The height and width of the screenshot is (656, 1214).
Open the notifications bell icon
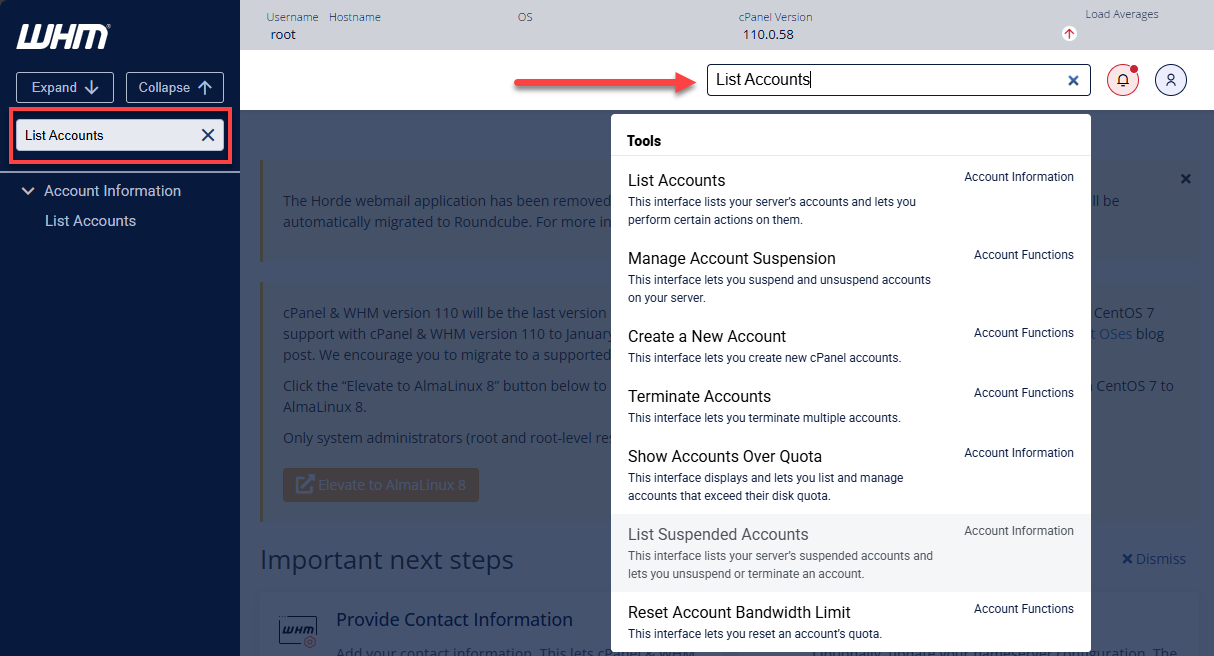click(1122, 80)
